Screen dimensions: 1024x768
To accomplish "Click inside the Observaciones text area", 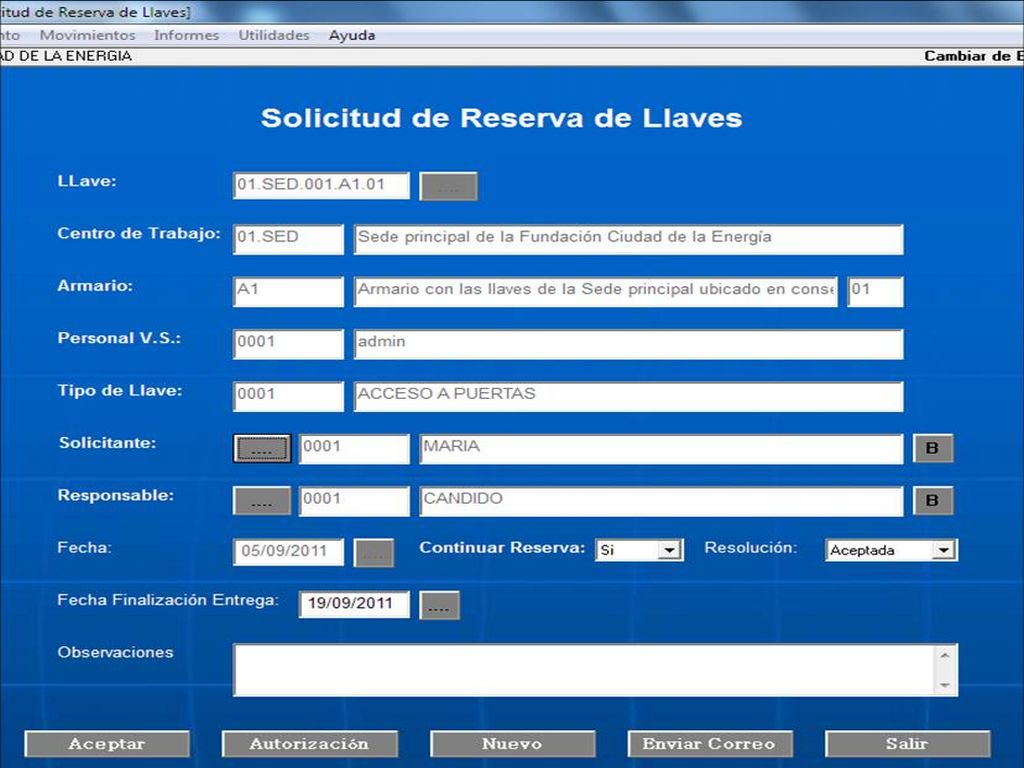I will pyautogui.click(x=583, y=670).
